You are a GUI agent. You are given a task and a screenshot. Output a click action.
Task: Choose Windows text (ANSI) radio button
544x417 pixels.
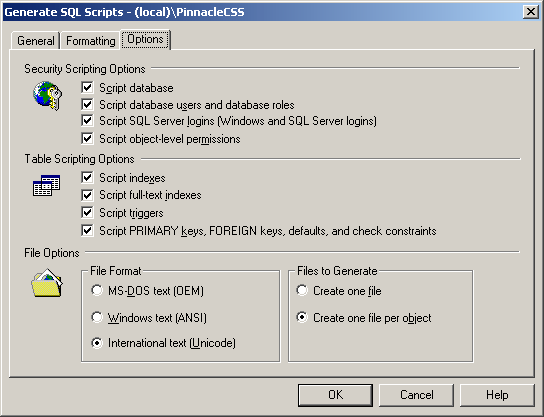[x=97, y=317]
